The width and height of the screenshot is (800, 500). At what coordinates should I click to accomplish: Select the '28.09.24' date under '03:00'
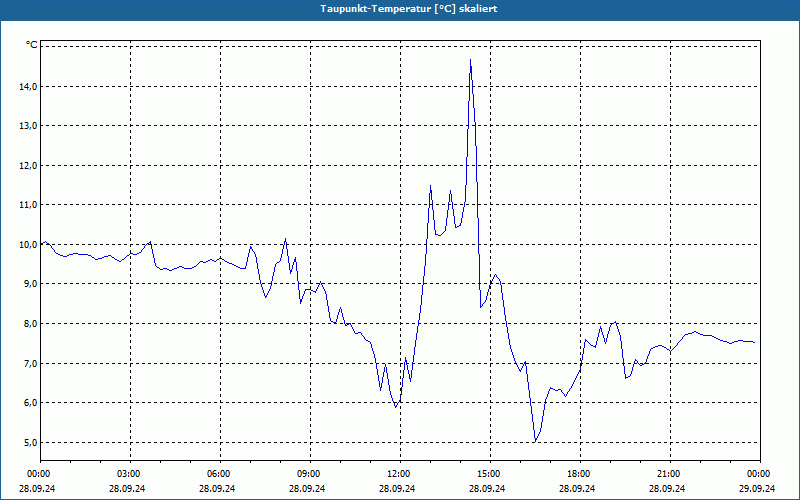[x=128, y=488]
